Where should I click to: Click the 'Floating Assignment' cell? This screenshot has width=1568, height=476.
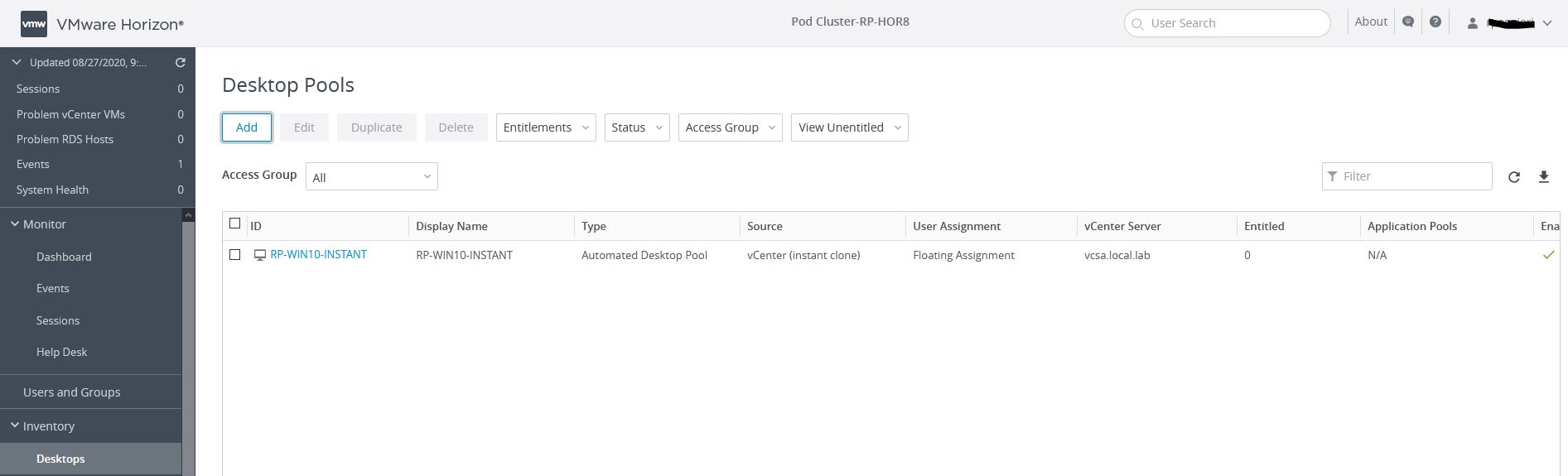point(963,255)
